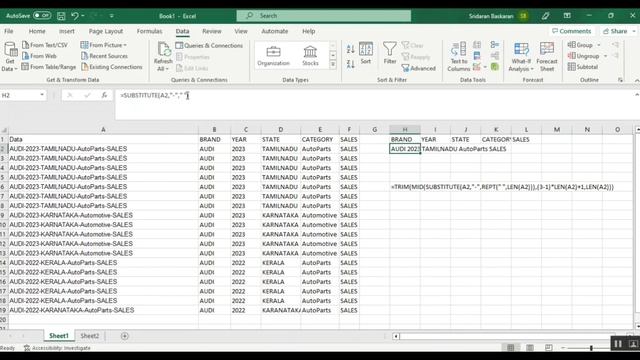
Task: Add a new sheet with plus icon
Action: [124, 336]
